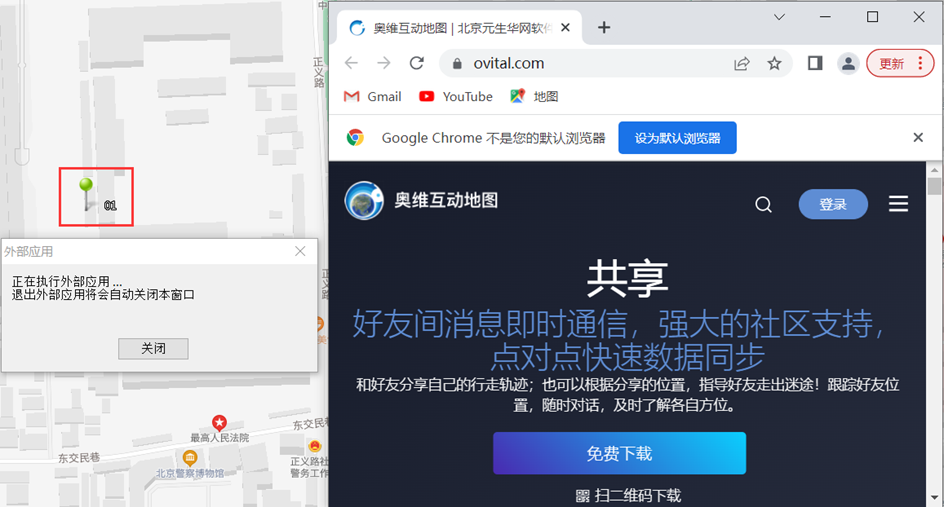Open the Chrome side panel icon
This screenshot has height=507, width=944.
click(815, 63)
